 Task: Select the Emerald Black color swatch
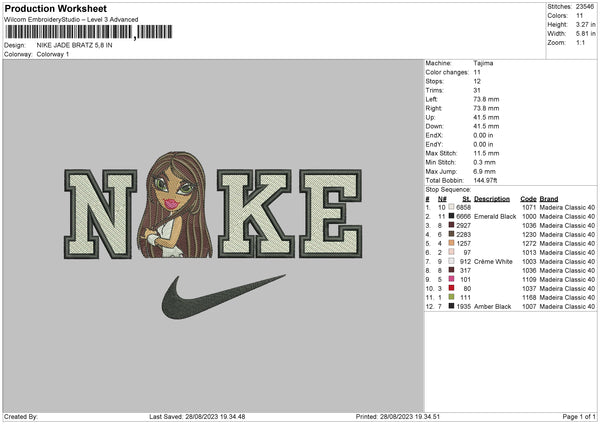[x=452, y=216]
